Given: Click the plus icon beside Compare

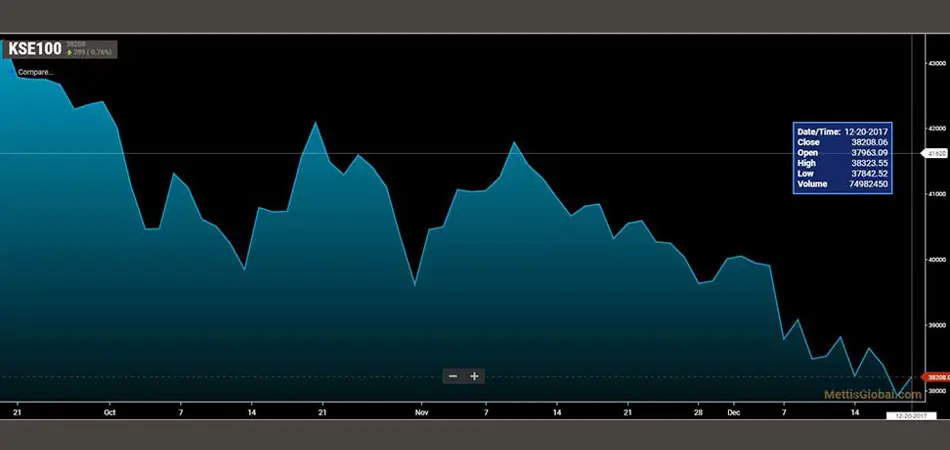Looking at the screenshot, I should [x=12, y=72].
